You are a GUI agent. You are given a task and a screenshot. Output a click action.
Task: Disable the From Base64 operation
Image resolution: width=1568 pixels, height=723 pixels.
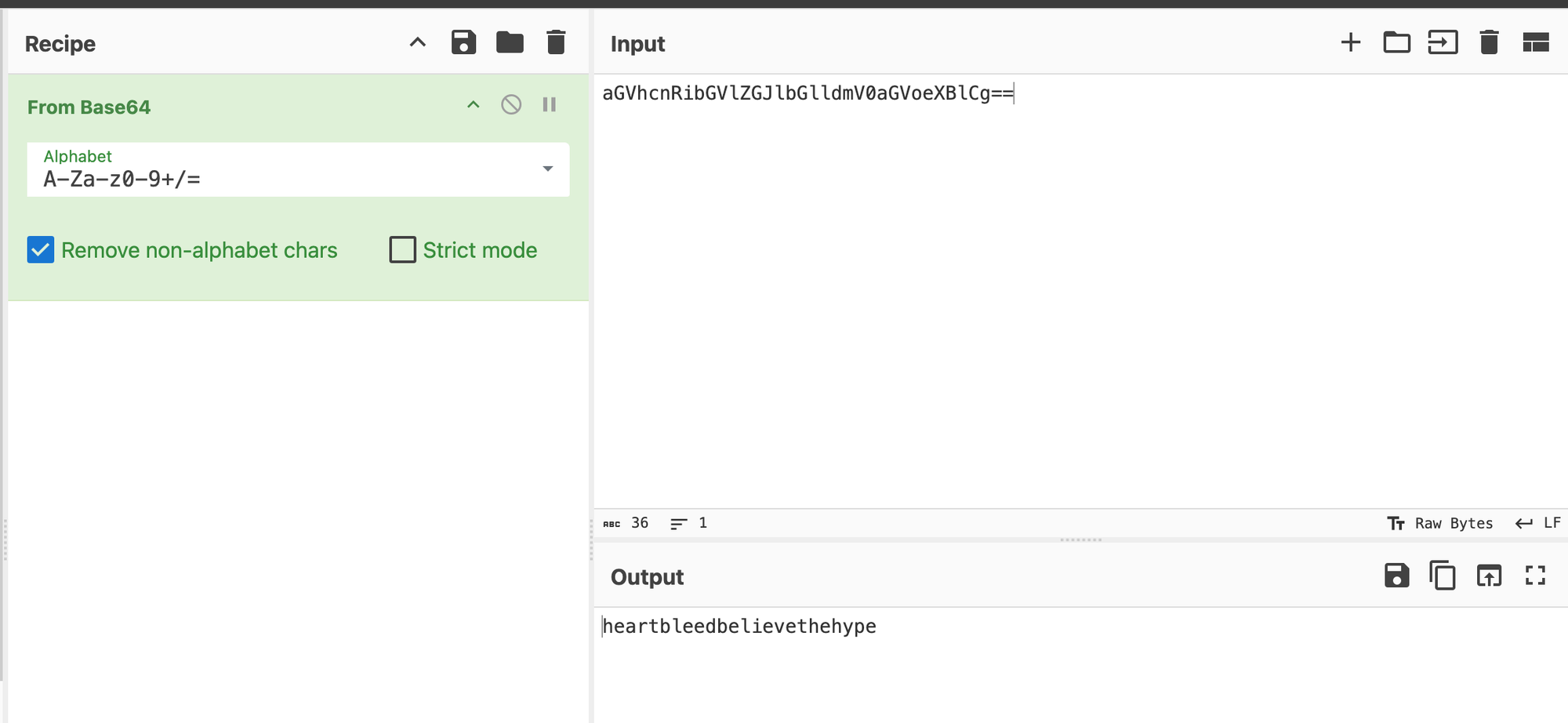pos(511,105)
